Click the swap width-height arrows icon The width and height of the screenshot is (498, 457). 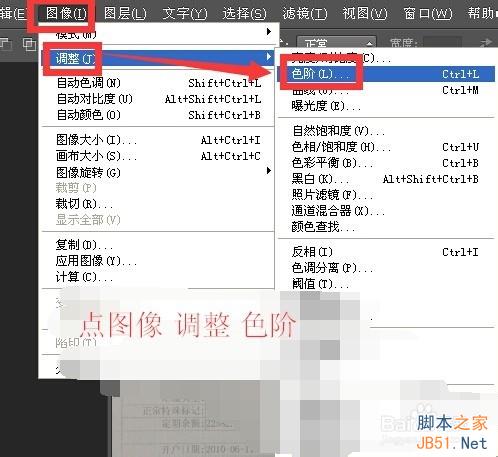486,42
